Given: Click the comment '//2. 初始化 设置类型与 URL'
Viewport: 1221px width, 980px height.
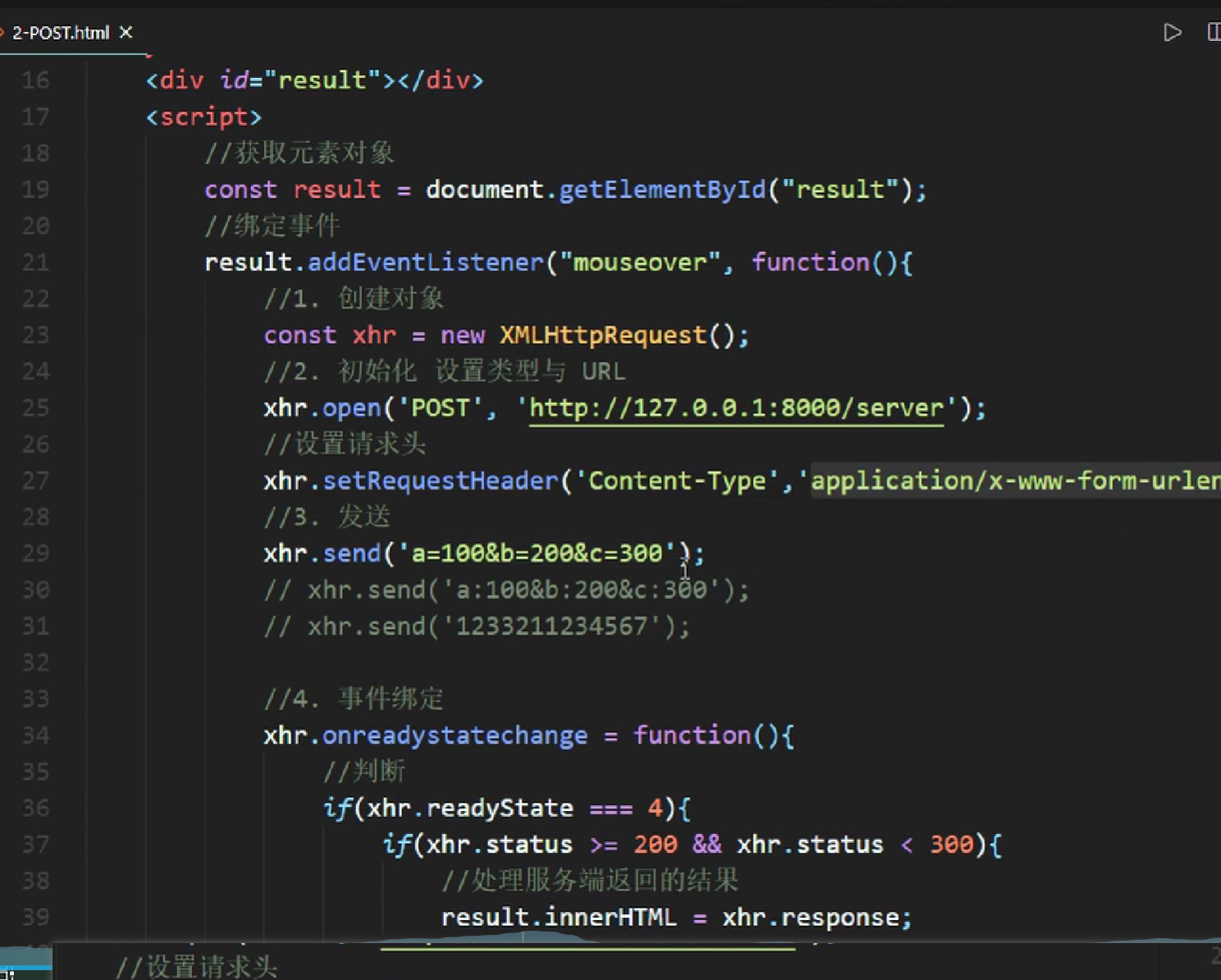Looking at the screenshot, I should [445, 371].
